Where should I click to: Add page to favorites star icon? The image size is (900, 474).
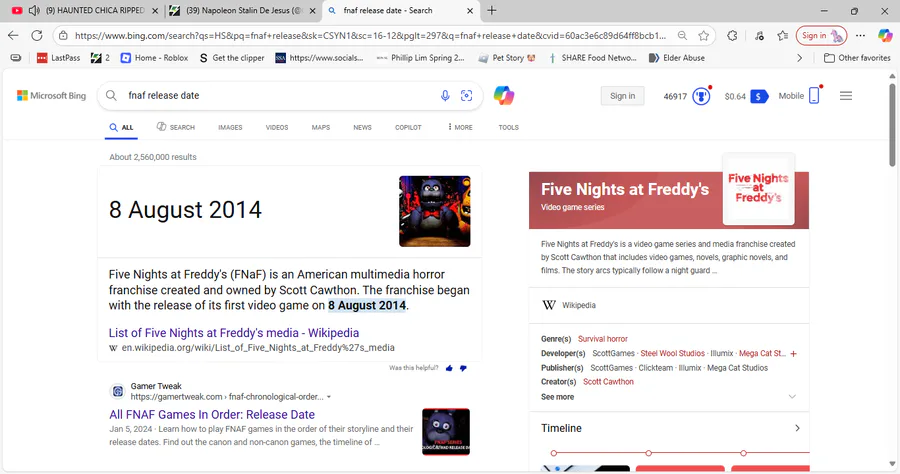[704, 36]
